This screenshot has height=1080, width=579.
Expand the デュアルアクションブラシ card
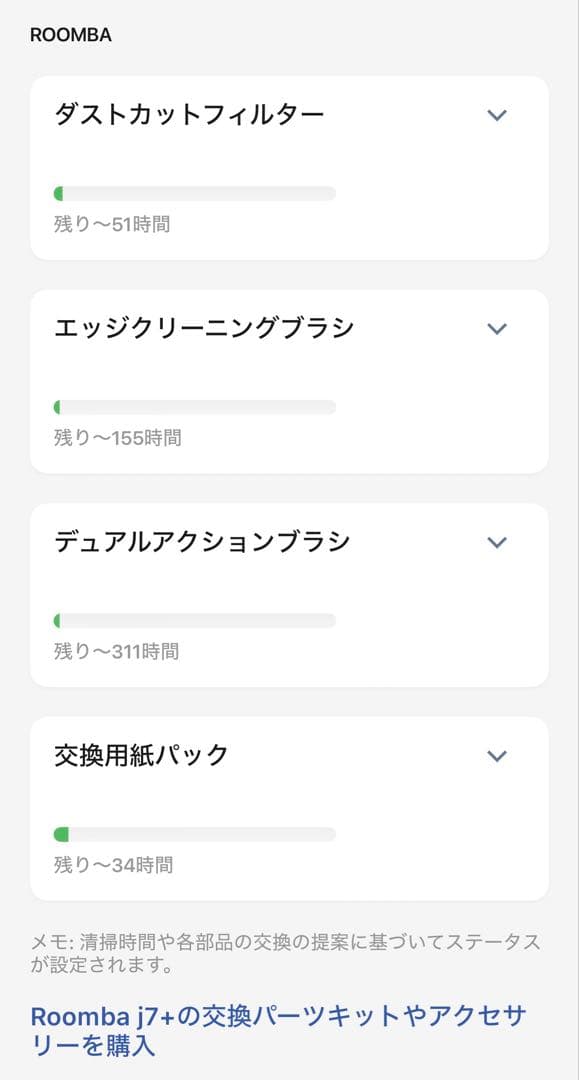[x=290, y=541]
